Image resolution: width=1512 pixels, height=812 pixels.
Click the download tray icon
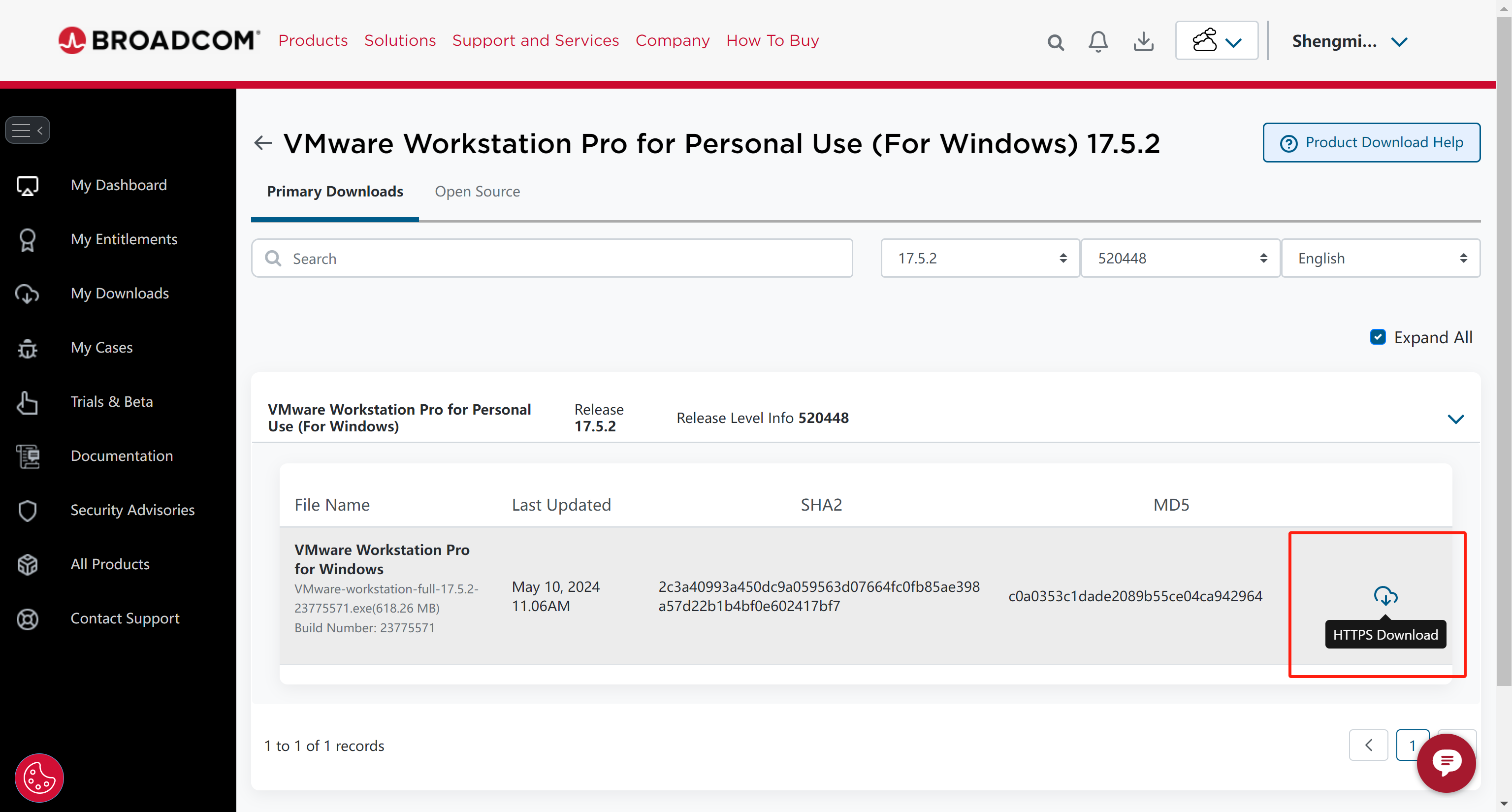[x=1143, y=41]
